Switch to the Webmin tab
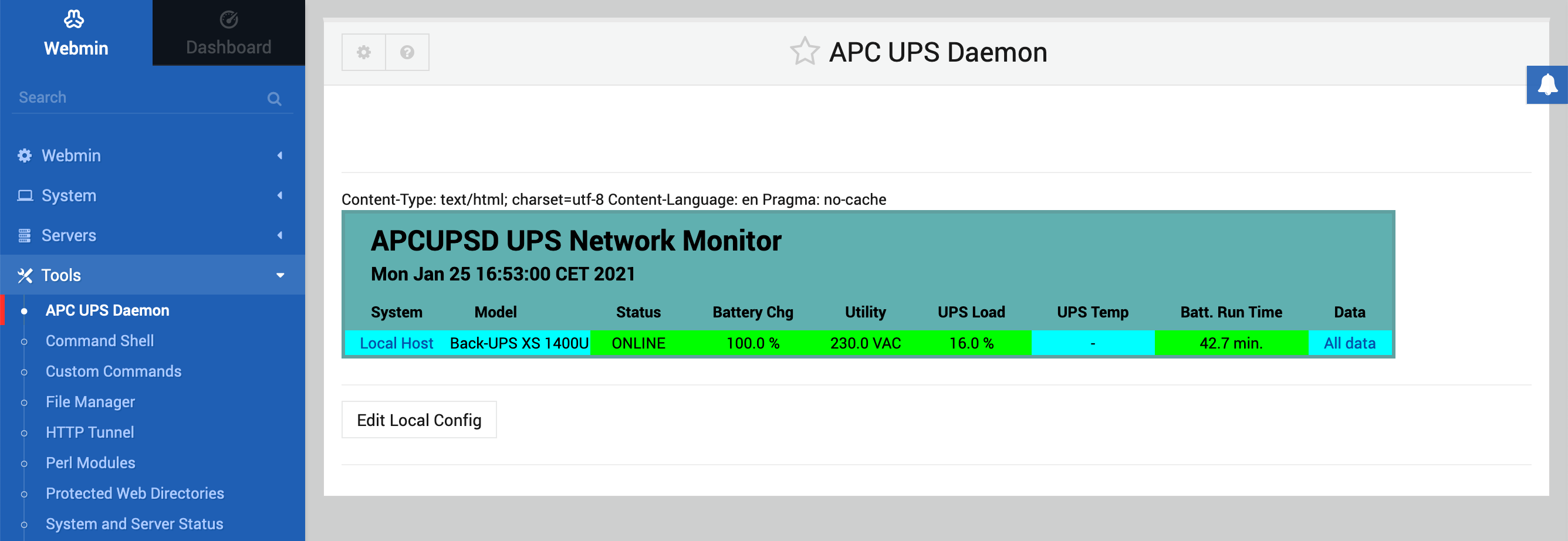The height and width of the screenshot is (541, 1568). [x=76, y=33]
